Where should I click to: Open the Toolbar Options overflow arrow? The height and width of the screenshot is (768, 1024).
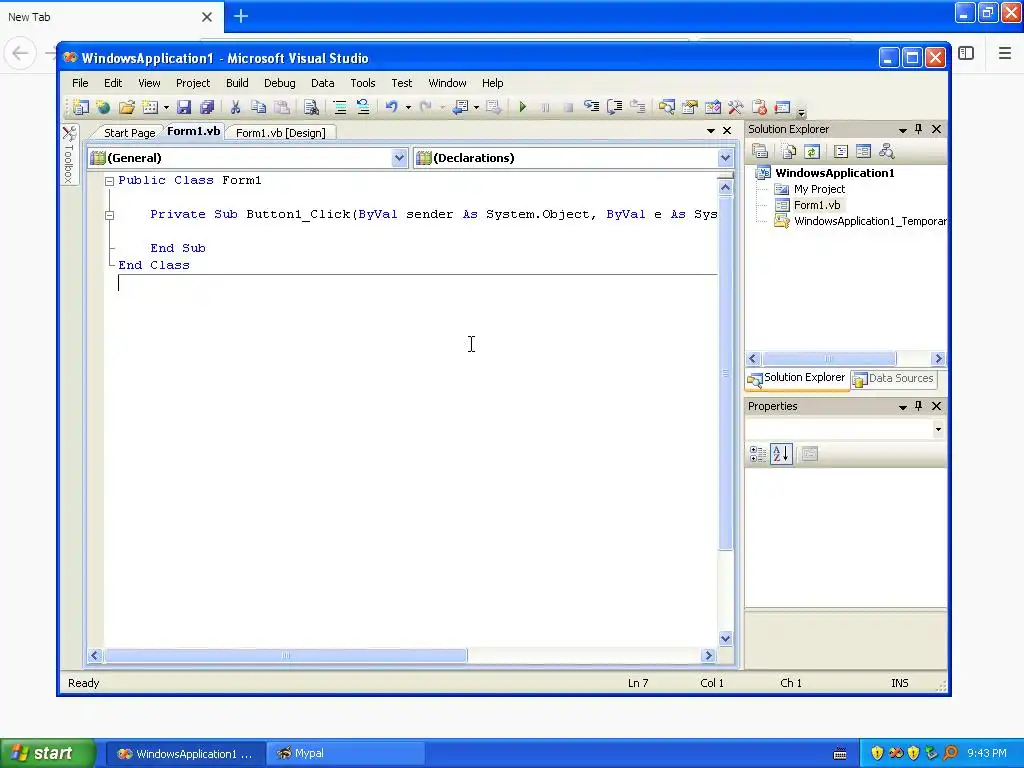coord(801,112)
